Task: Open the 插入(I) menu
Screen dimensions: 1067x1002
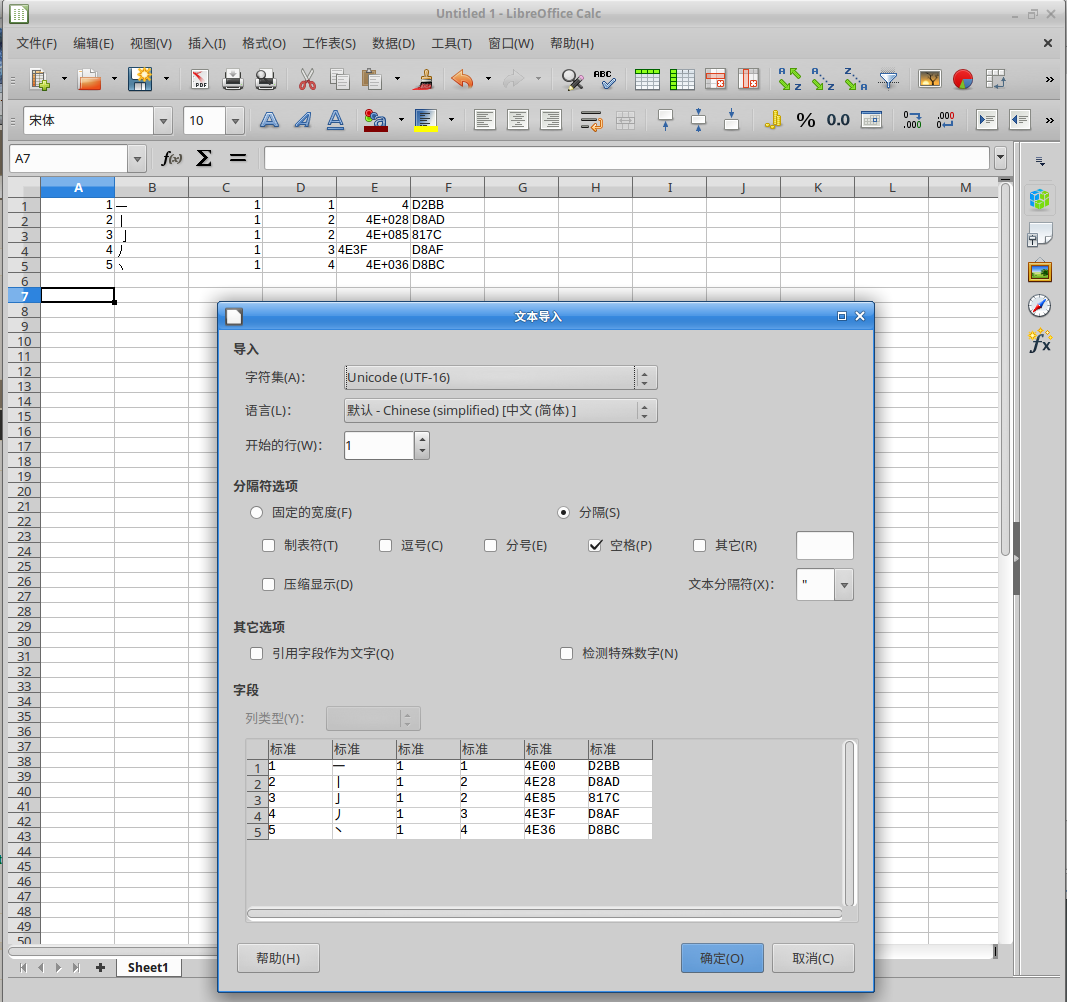Action: pos(207,44)
